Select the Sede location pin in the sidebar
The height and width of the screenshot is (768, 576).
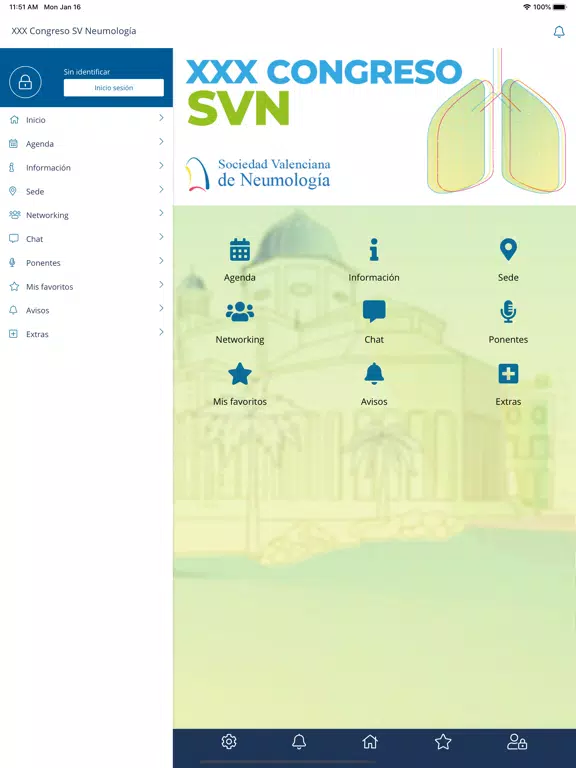pyautogui.click(x=13, y=191)
